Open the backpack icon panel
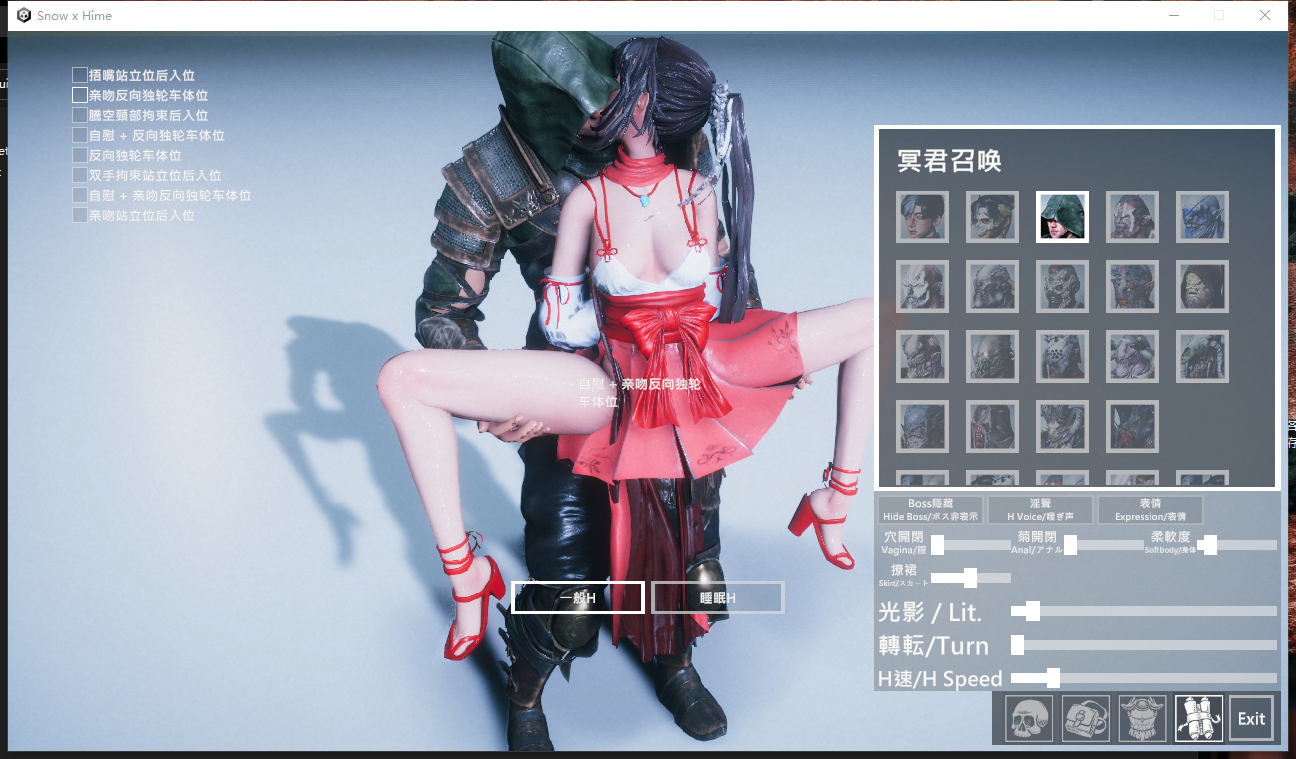Image resolution: width=1296 pixels, height=759 pixels. pyautogui.click(x=1086, y=719)
